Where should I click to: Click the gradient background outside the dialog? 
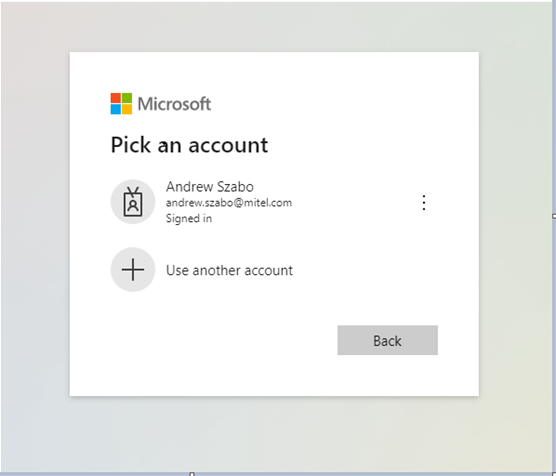coord(35,248)
